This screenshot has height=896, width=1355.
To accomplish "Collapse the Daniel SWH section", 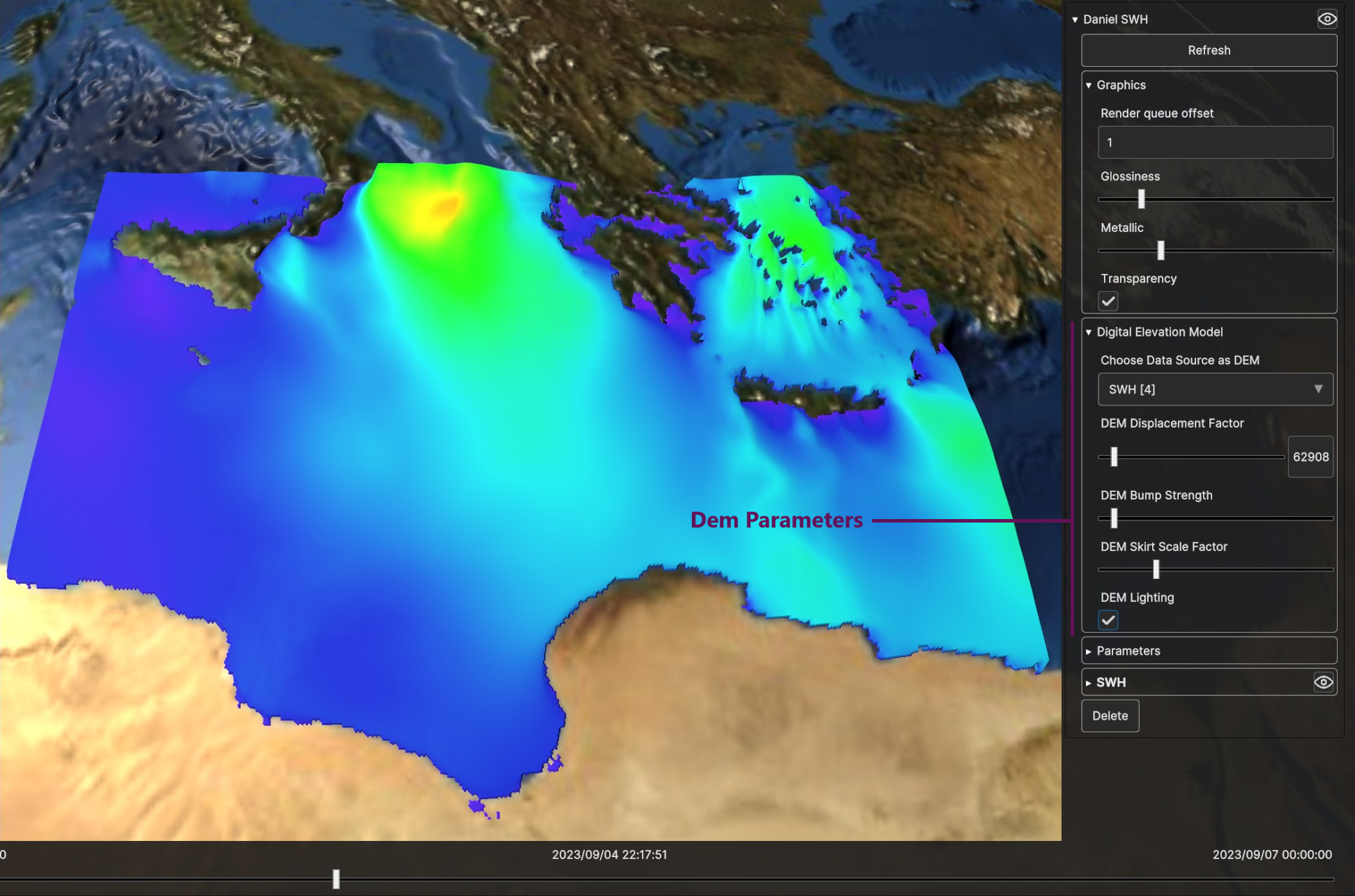I will point(1075,20).
